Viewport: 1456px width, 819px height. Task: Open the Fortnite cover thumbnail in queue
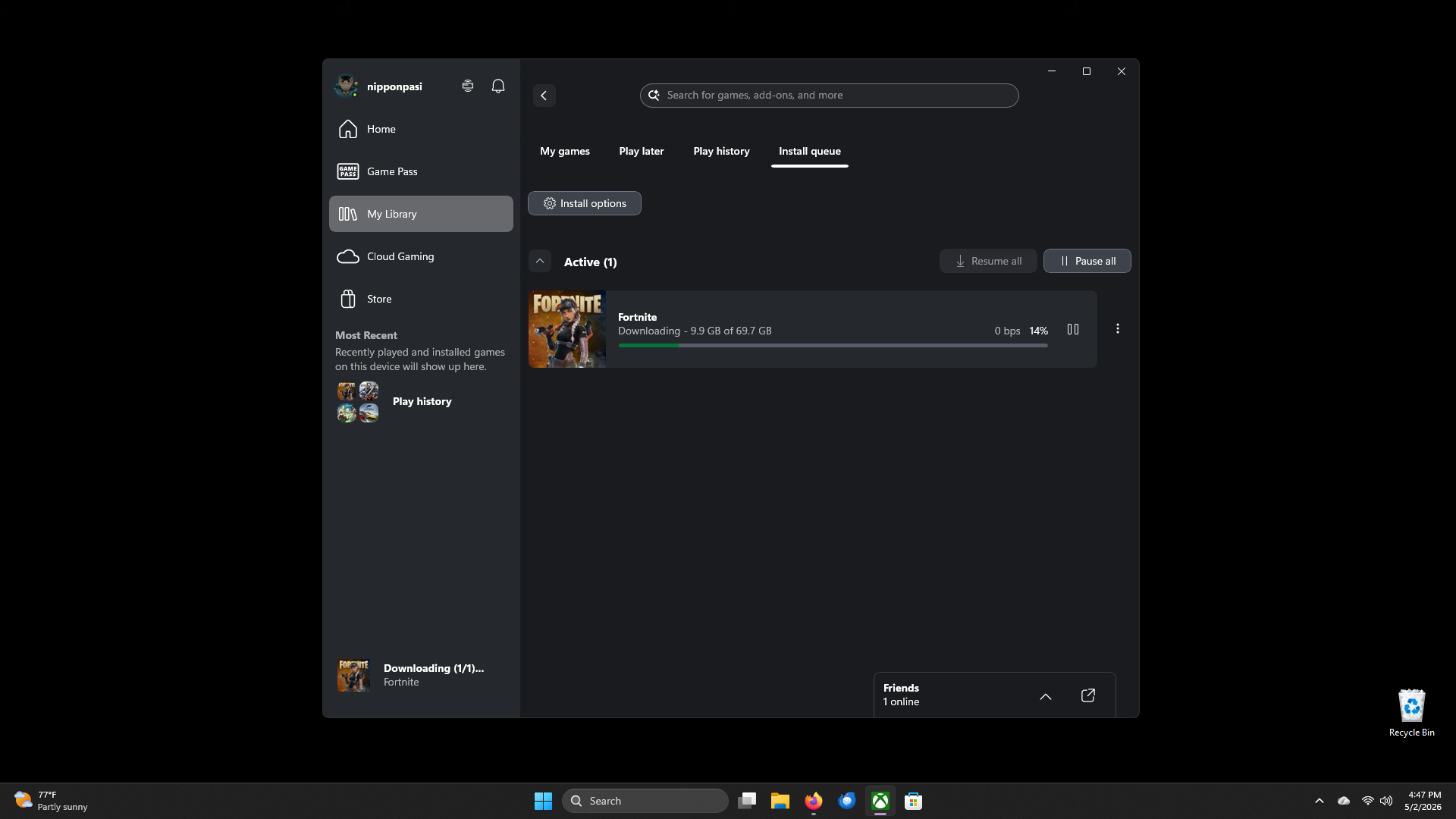566,329
